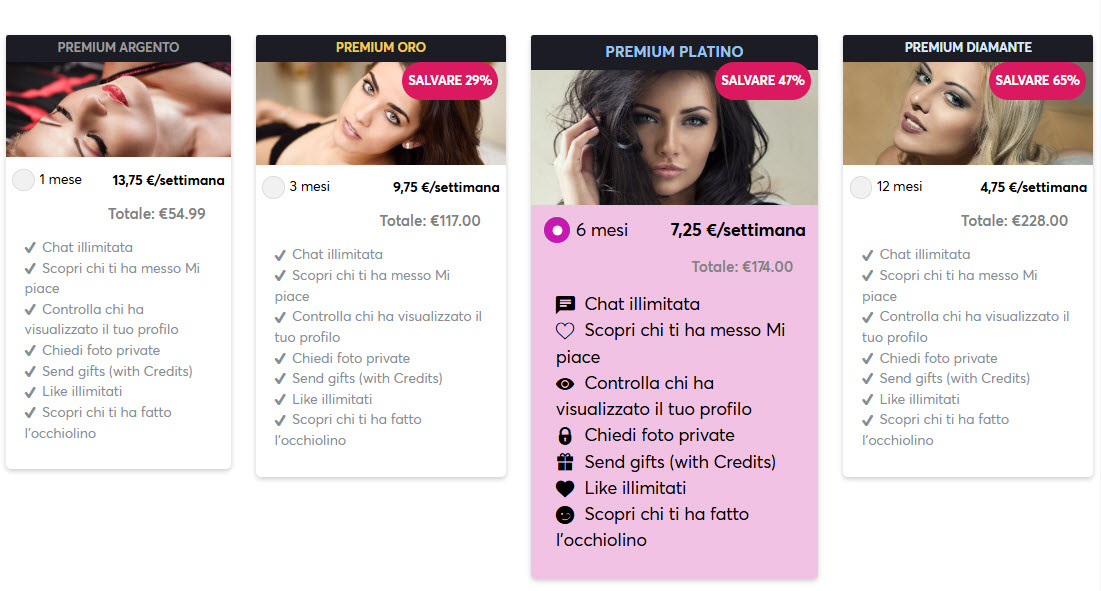This screenshot has height=591, width=1101.
Task: Click the Premium Diamante plan header
Action: (967, 47)
